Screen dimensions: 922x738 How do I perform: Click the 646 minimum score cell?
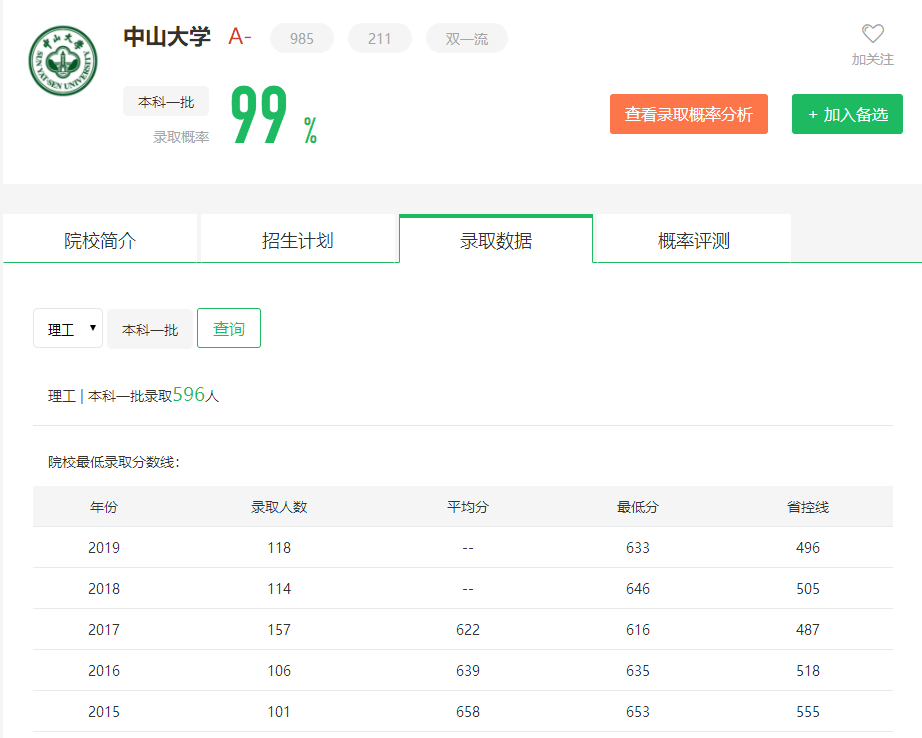click(638, 589)
